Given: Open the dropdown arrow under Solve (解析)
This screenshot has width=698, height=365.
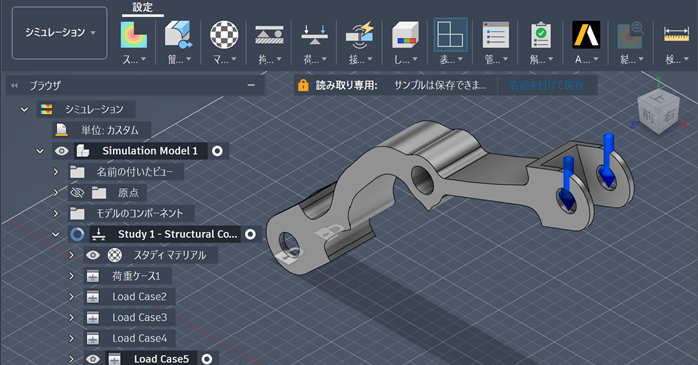Looking at the screenshot, I should click(x=551, y=59).
